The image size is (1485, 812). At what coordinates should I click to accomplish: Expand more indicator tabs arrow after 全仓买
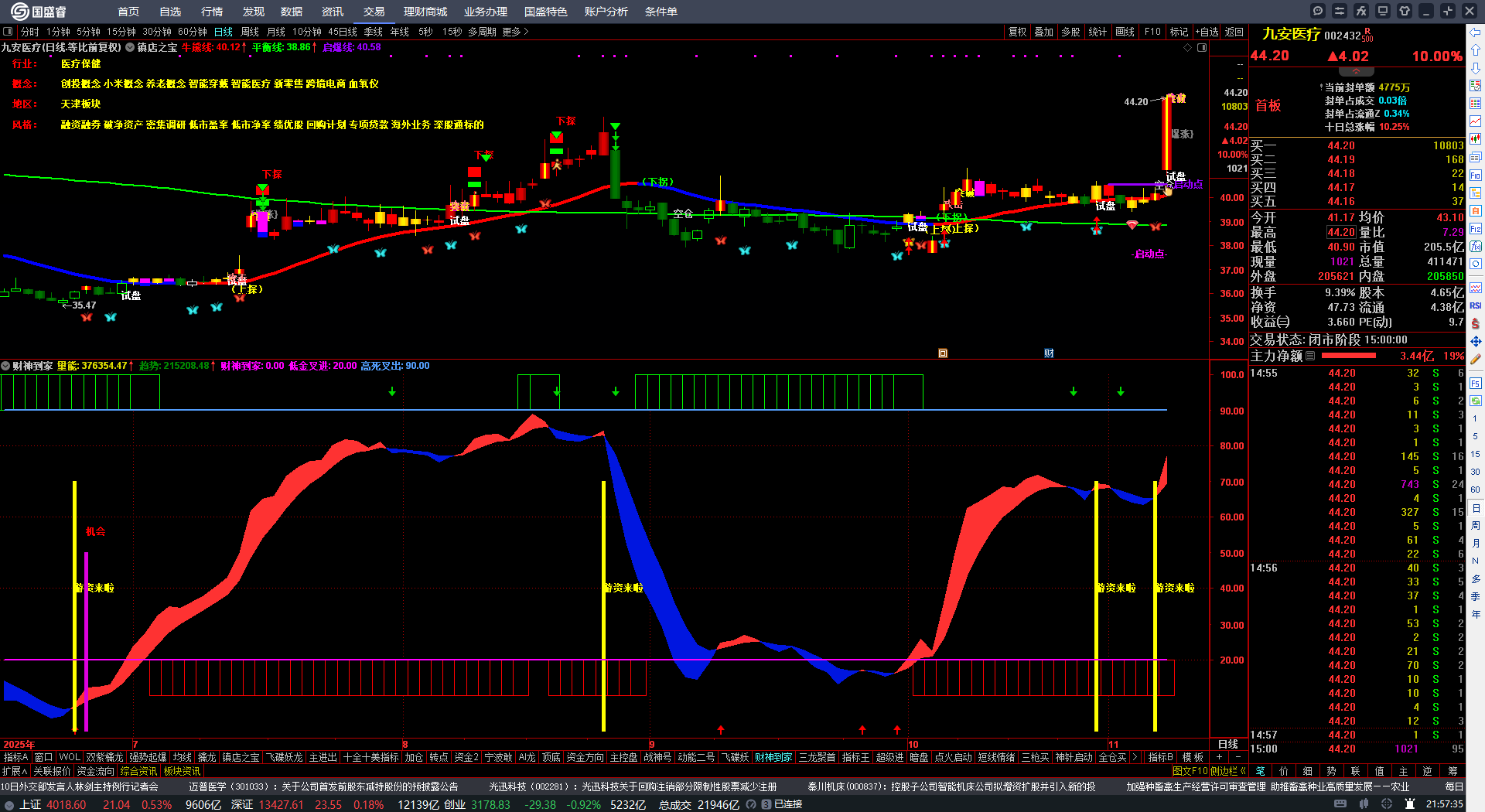pos(1135,757)
